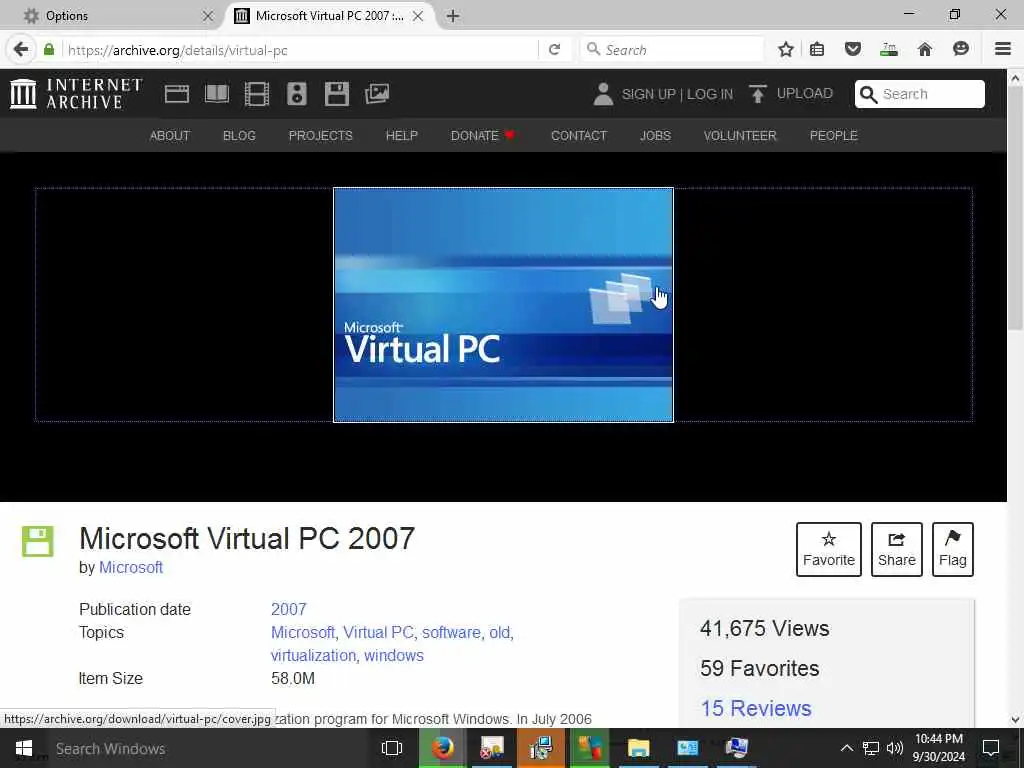The height and width of the screenshot is (768, 1024).
Task: Reload the page with the refresh icon
Action: tap(554, 50)
